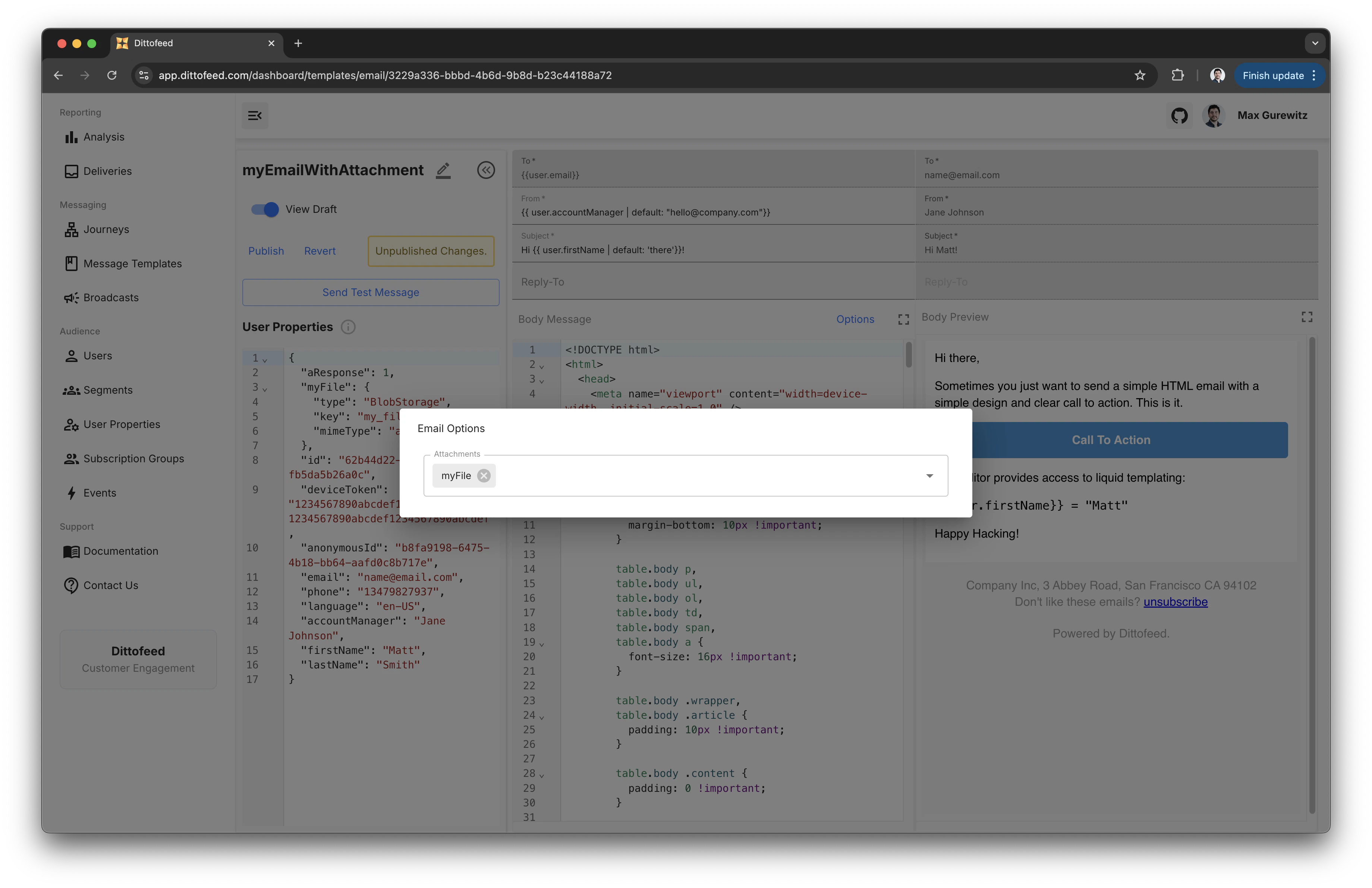Open the GitHub icon link
This screenshot has width=1372, height=888.
[x=1179, y=116]
